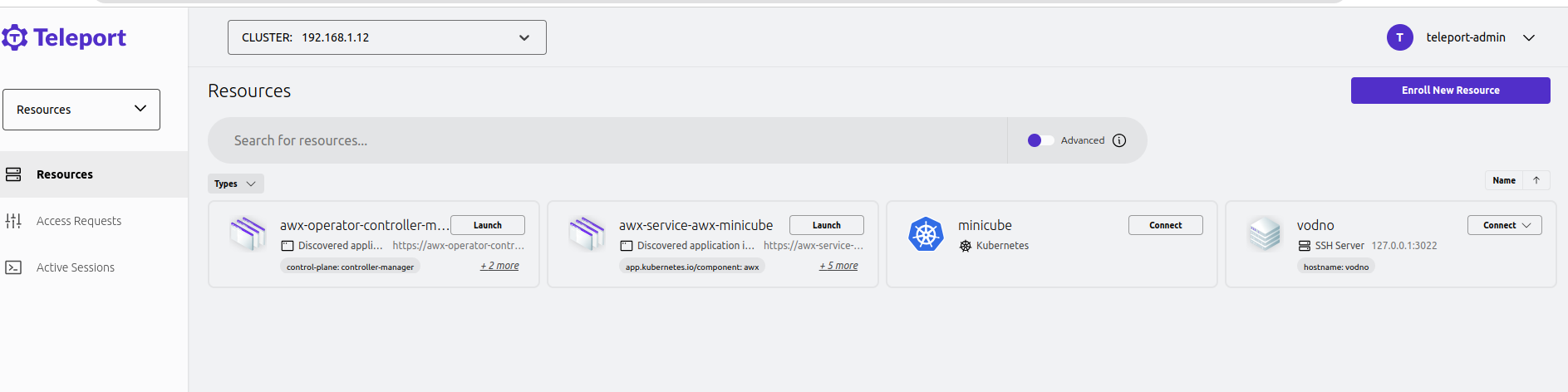Open Access Requests in the sidebar
Viewport: 1568px width, 392px height.
coord(94,221)
